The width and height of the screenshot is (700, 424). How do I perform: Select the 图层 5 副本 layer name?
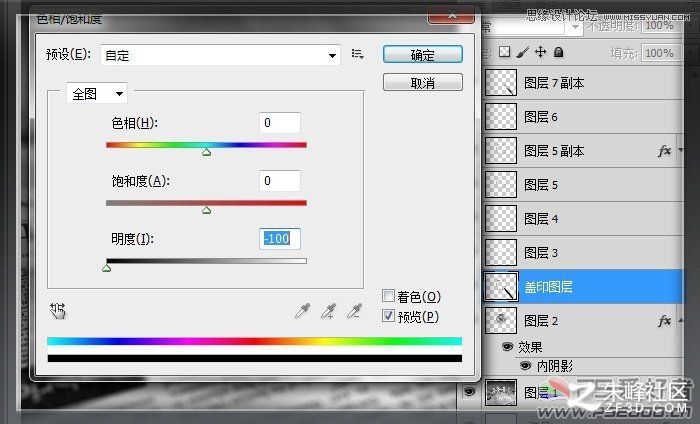[554, 151]
